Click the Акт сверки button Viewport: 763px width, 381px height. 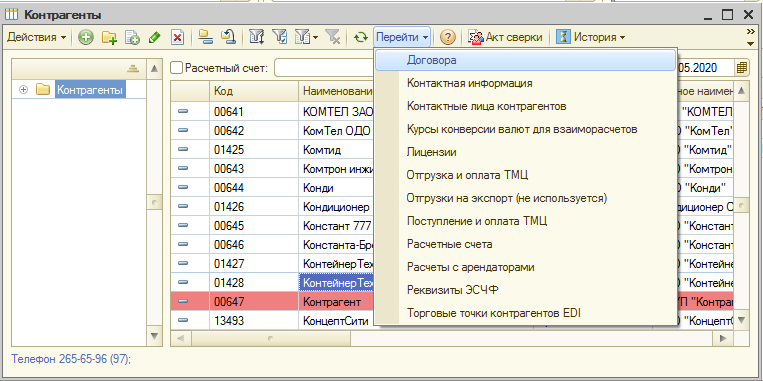click(x=505, y=37)
